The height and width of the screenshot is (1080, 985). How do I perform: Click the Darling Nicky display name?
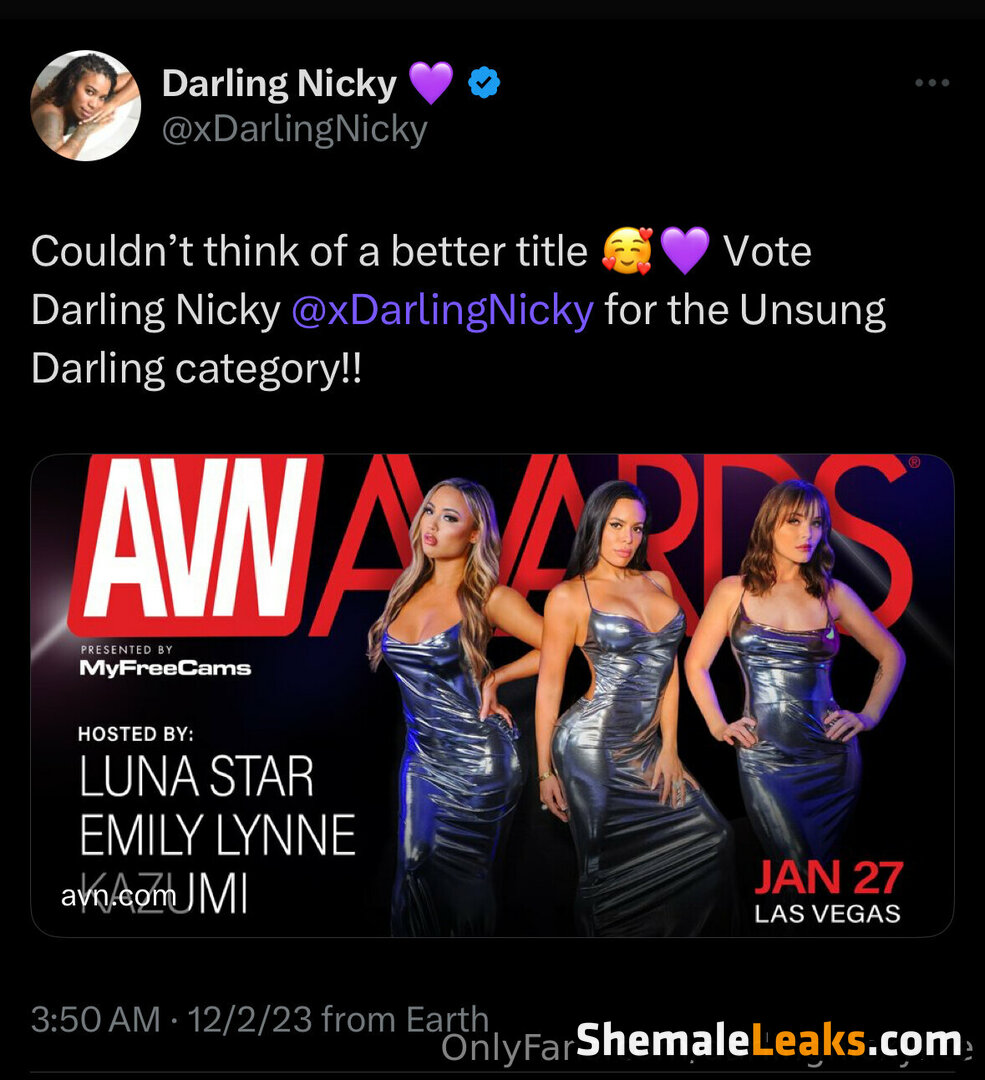pyautogui.click(x=279, y=83)
